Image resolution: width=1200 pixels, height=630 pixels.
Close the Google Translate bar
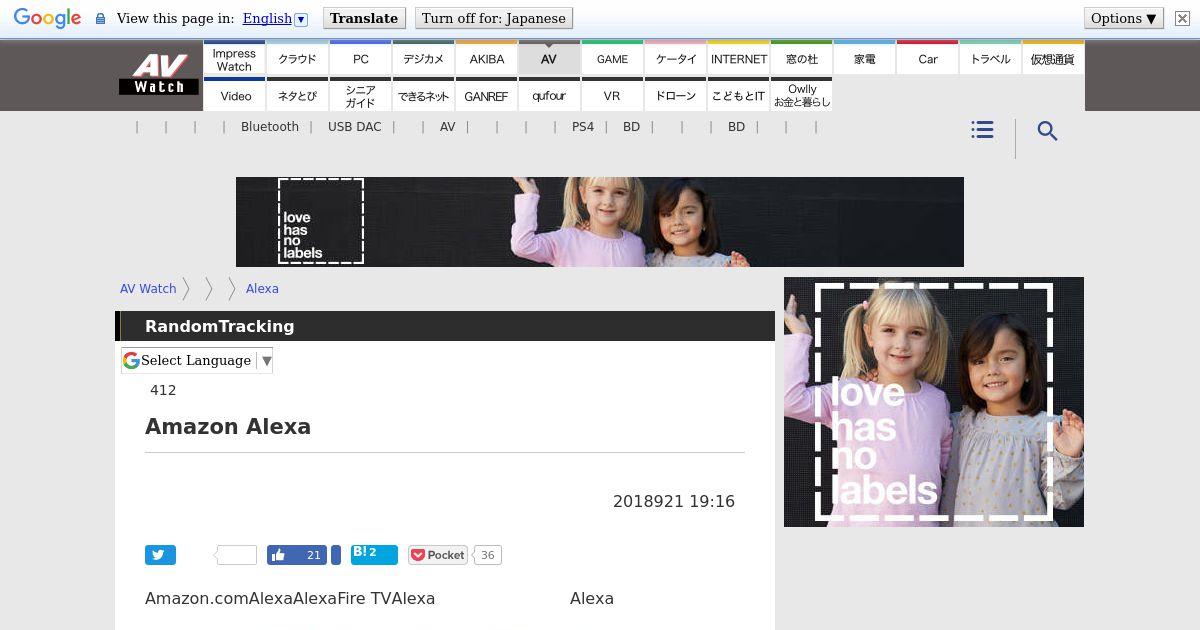click(1181, 18)
